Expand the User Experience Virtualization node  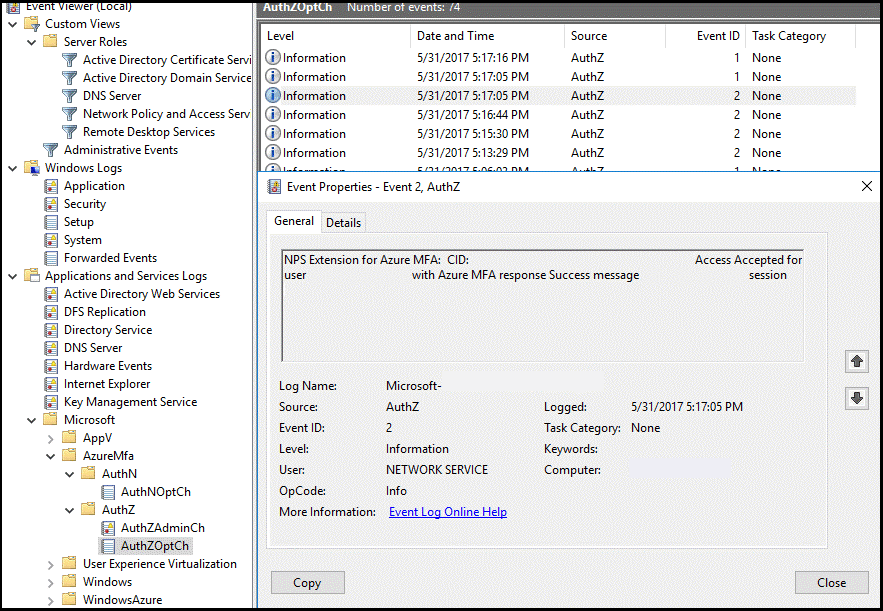coord(49,563)
